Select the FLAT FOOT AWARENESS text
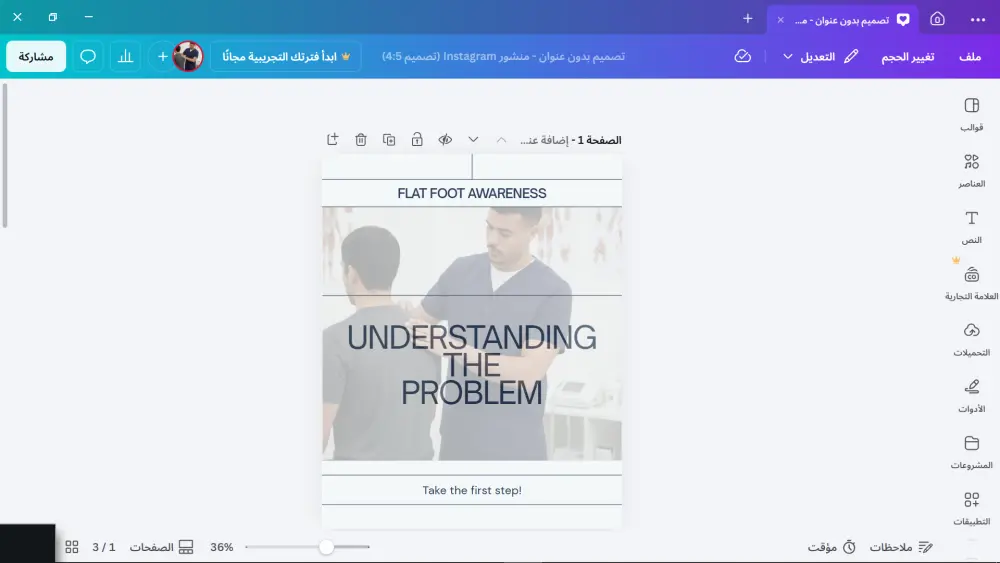 pyautogui.click(x=472, y=193)
